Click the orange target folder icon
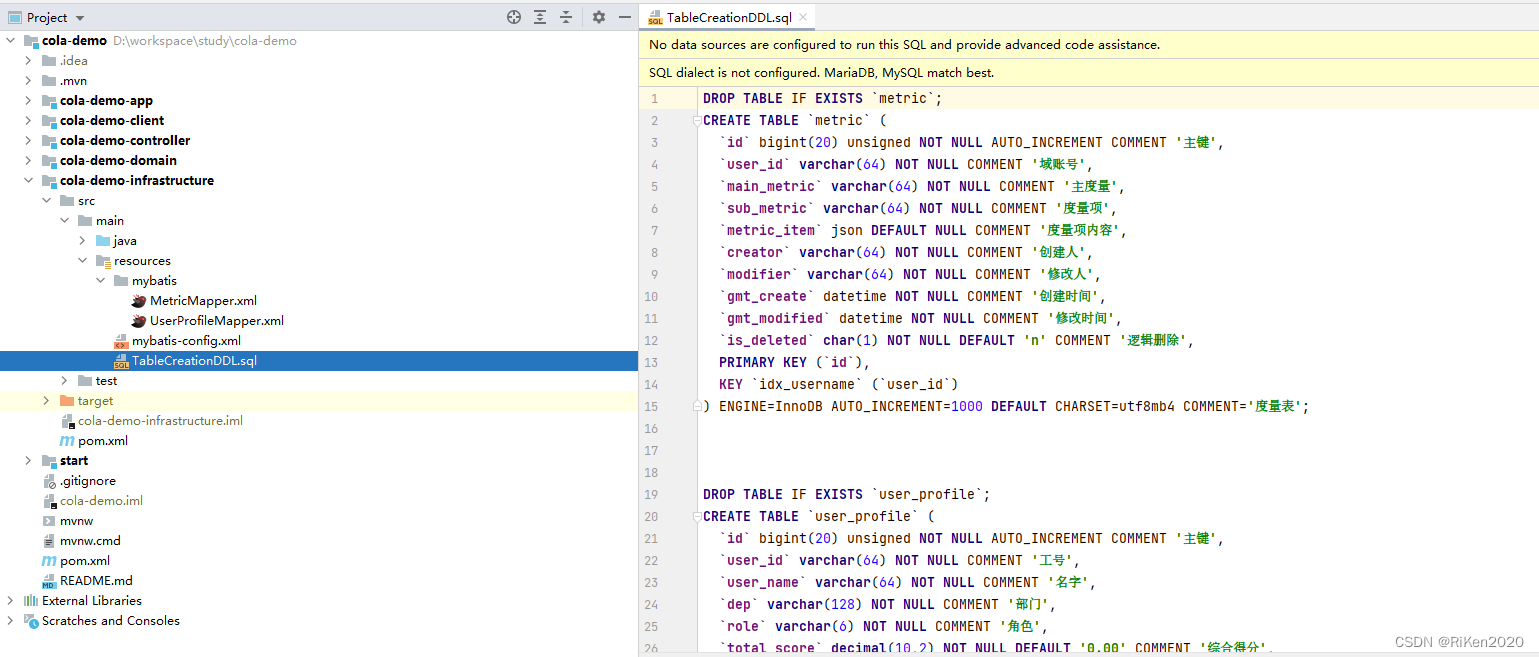1539x657 pixels. tap(67, 401)
